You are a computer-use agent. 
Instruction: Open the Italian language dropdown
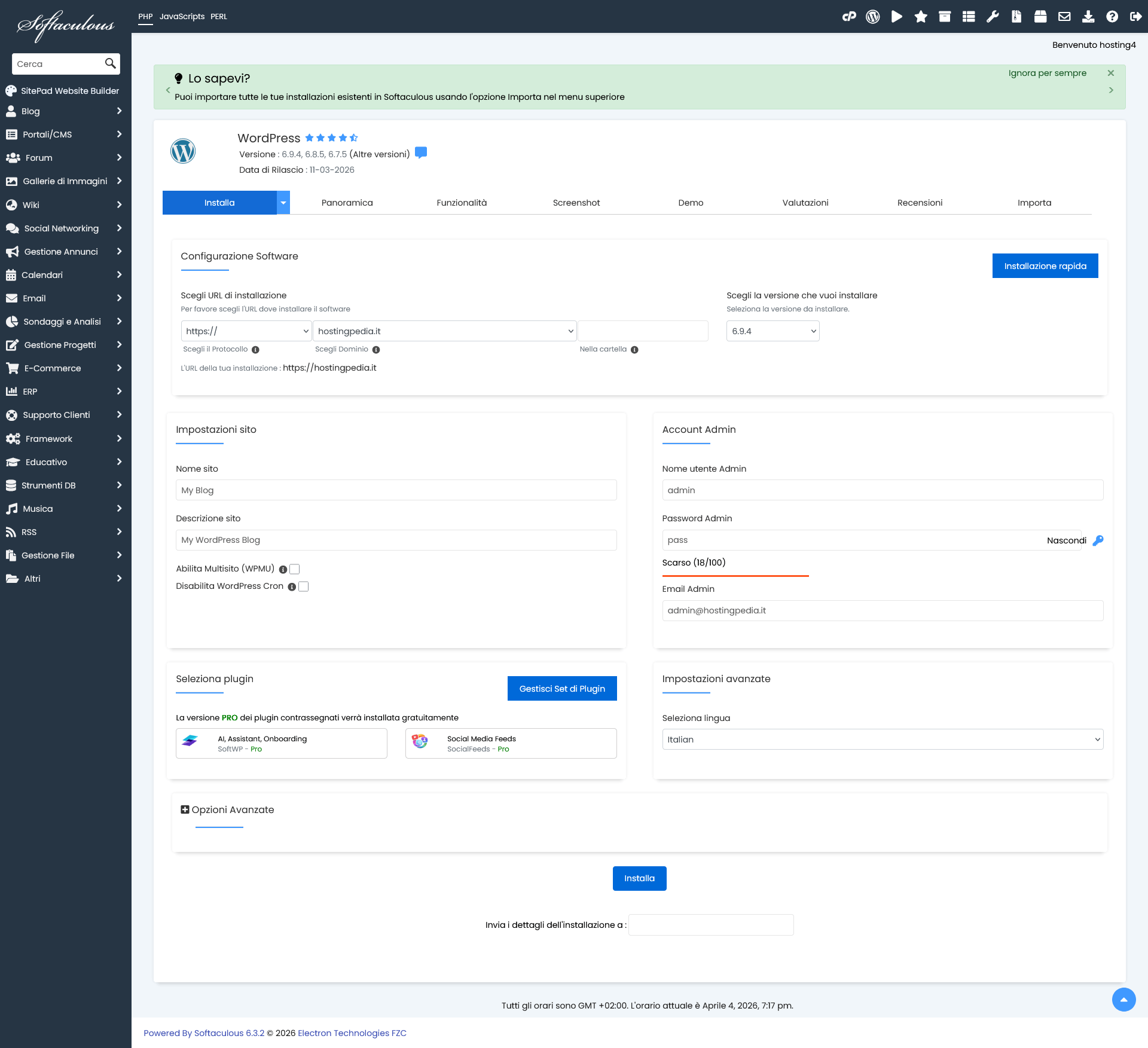[883, 739]
